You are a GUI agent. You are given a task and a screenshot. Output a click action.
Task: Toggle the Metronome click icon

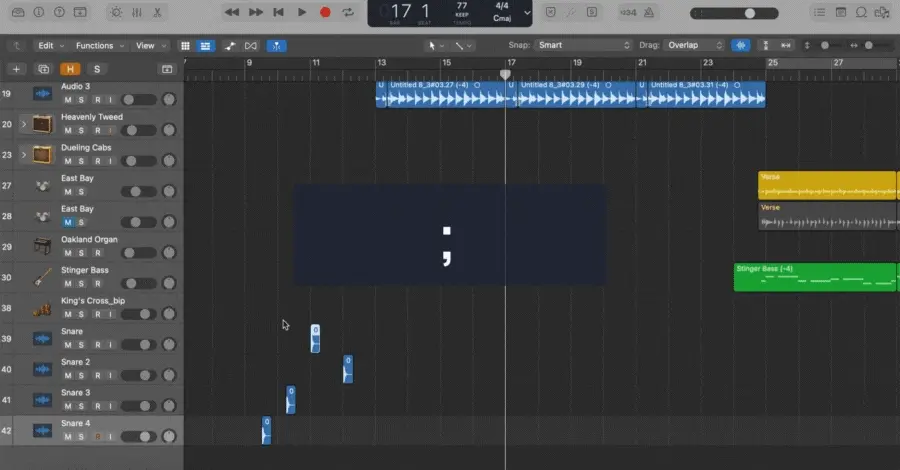[649, 12]
